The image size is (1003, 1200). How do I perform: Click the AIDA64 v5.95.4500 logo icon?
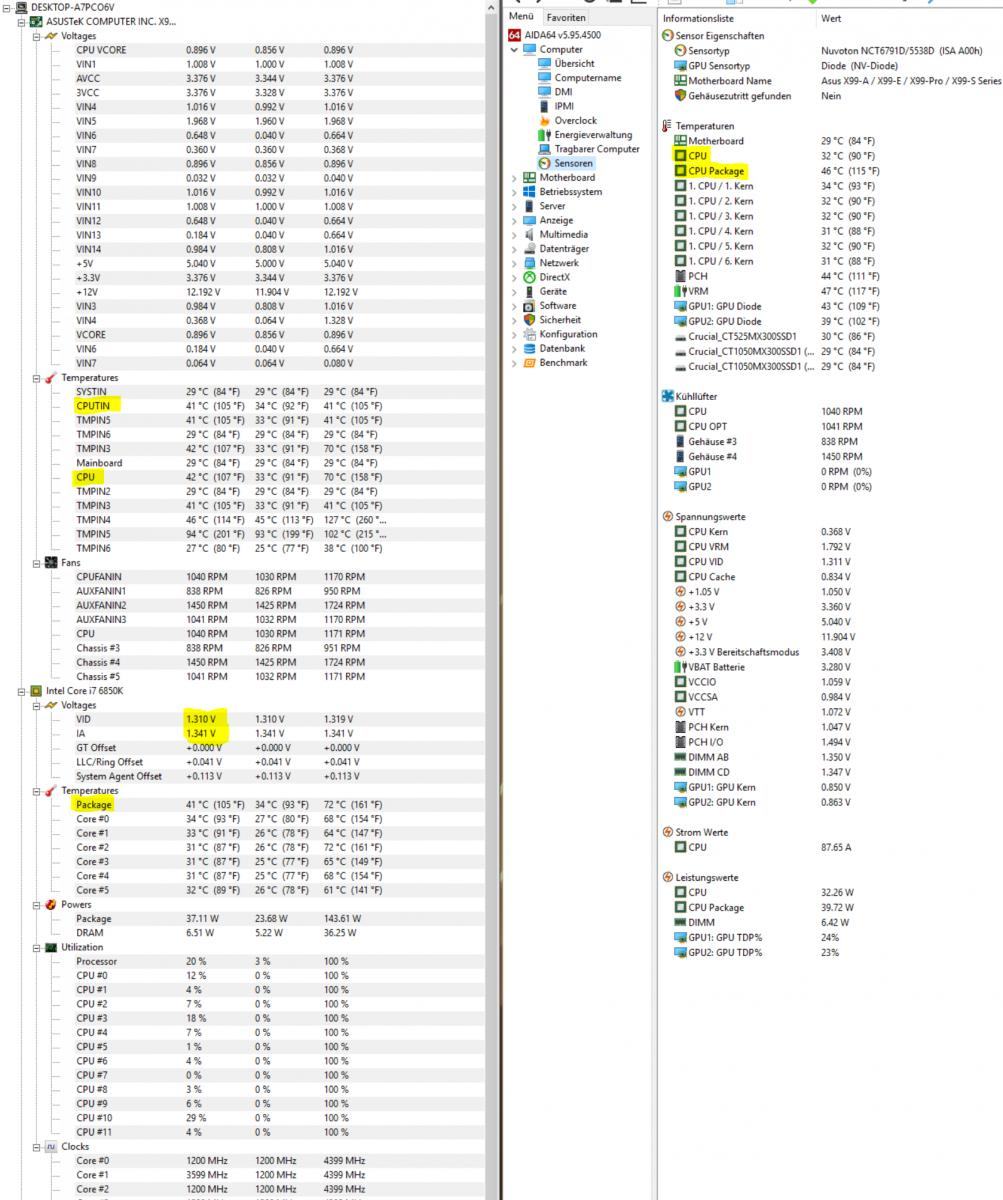tap(516, 34)
